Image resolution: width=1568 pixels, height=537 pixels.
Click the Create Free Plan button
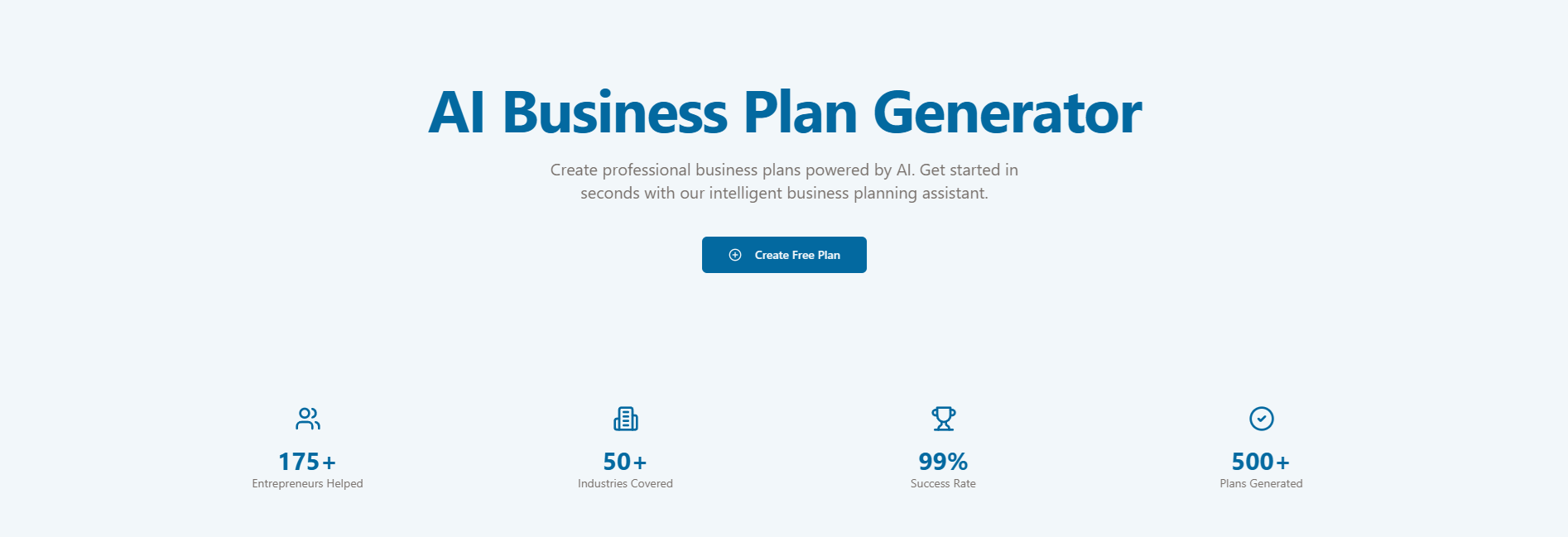click(x=784, y=255)
